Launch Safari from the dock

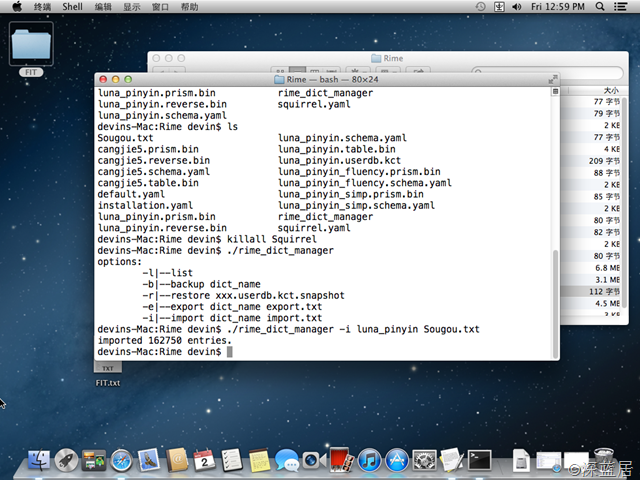tap(122, 461)
